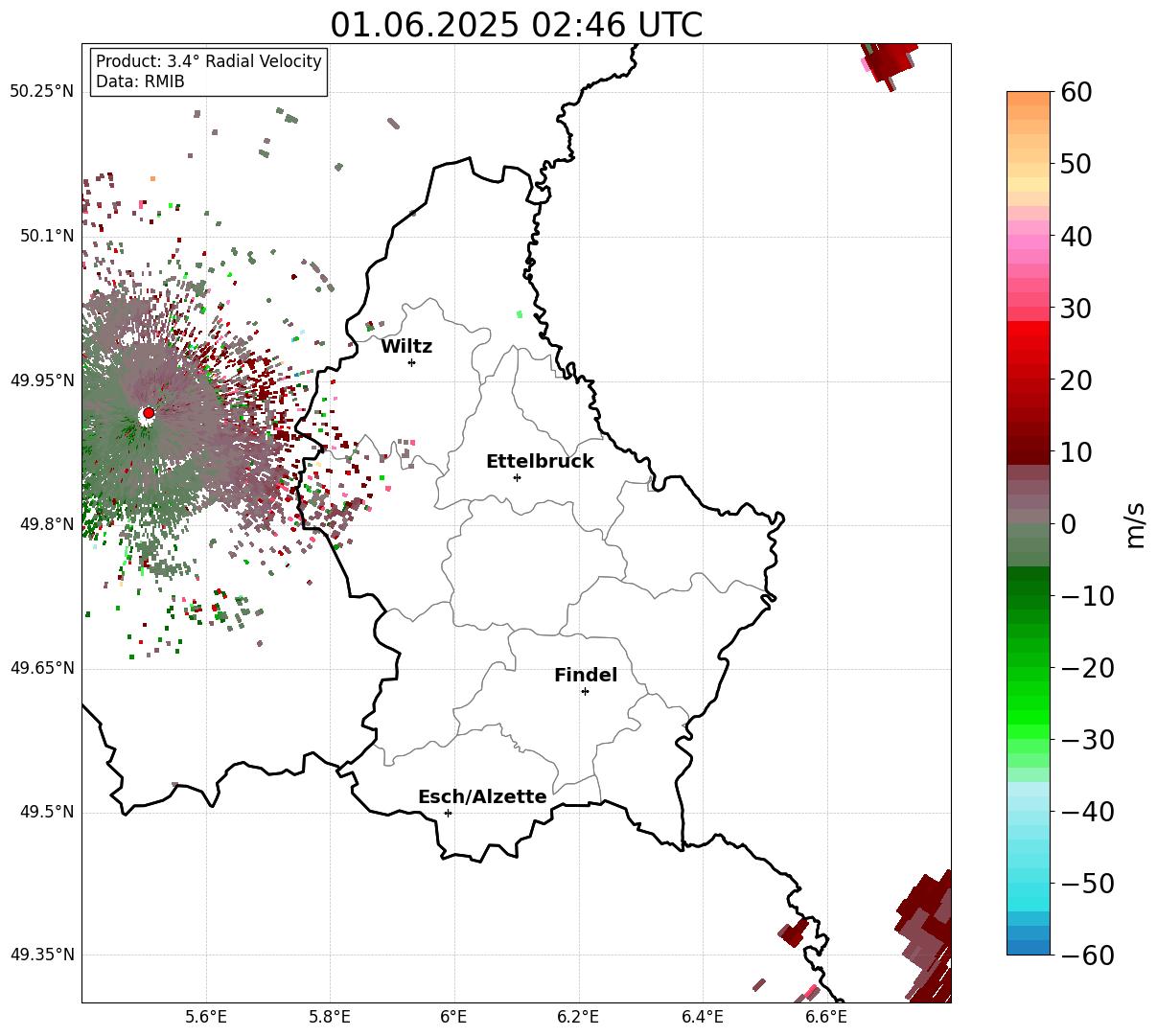Image resolution: width=1157 pixels, height=1036 pixels.
Task: Click the Wiltz station cross marker
Action: [x=411, y=362]
